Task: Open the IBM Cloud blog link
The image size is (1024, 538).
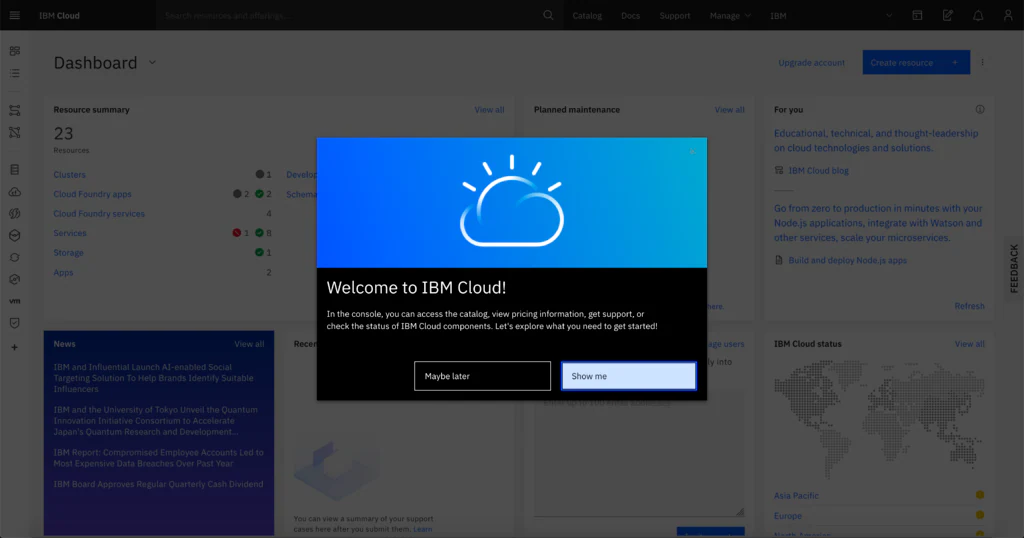Action: pyautogui.click(x=818, y=170)
